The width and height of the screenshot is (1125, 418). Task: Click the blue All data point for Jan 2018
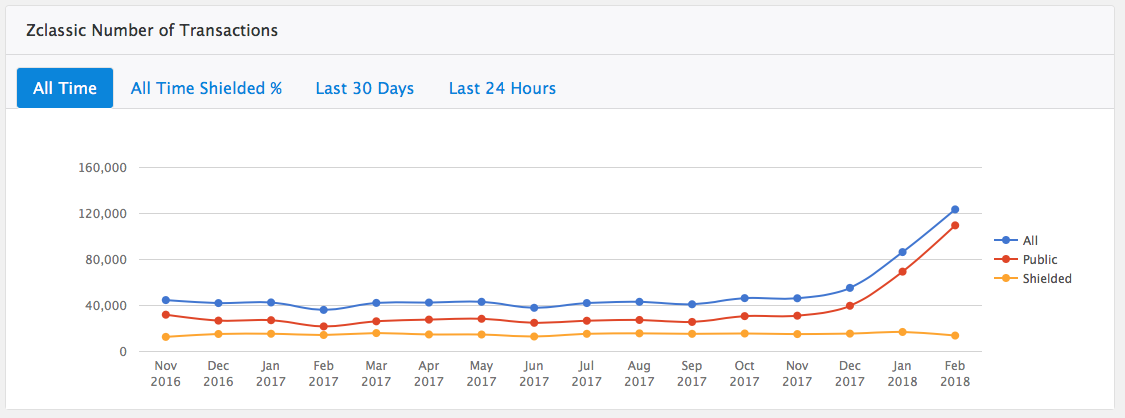[903, 252]
